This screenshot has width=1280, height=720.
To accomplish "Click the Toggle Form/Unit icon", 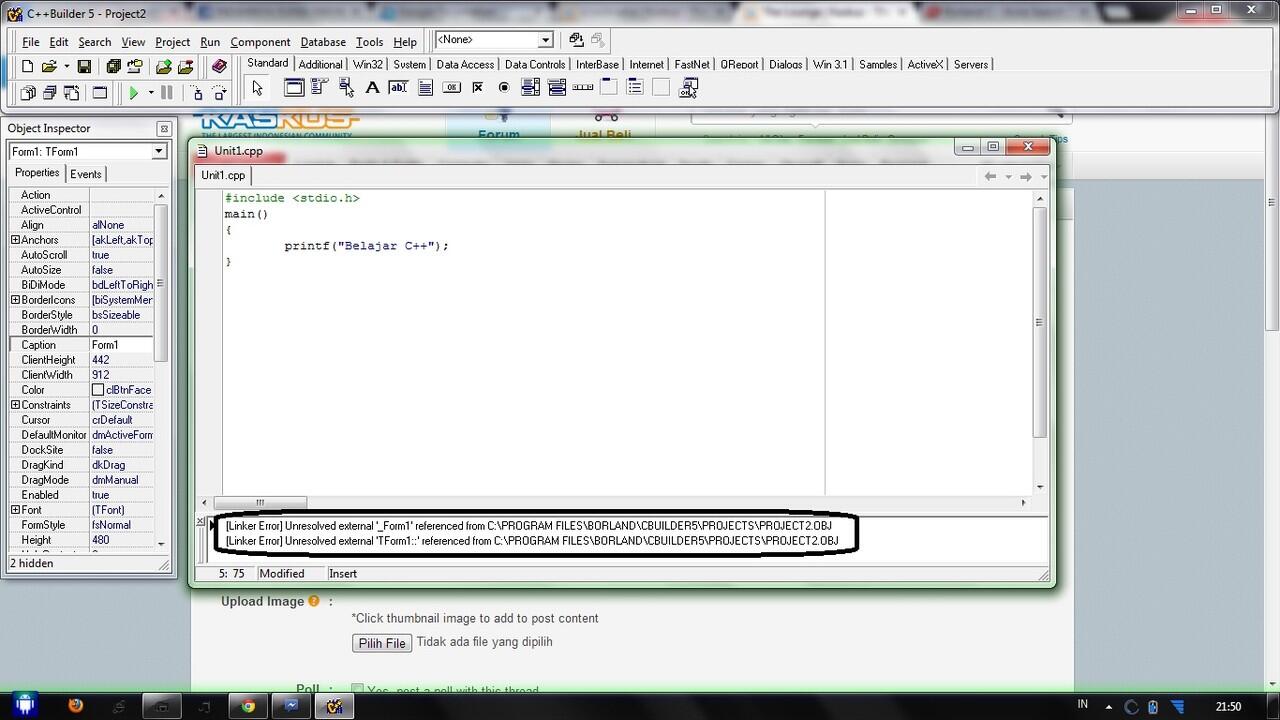I will pyautogui.click(x=72, y=93).
